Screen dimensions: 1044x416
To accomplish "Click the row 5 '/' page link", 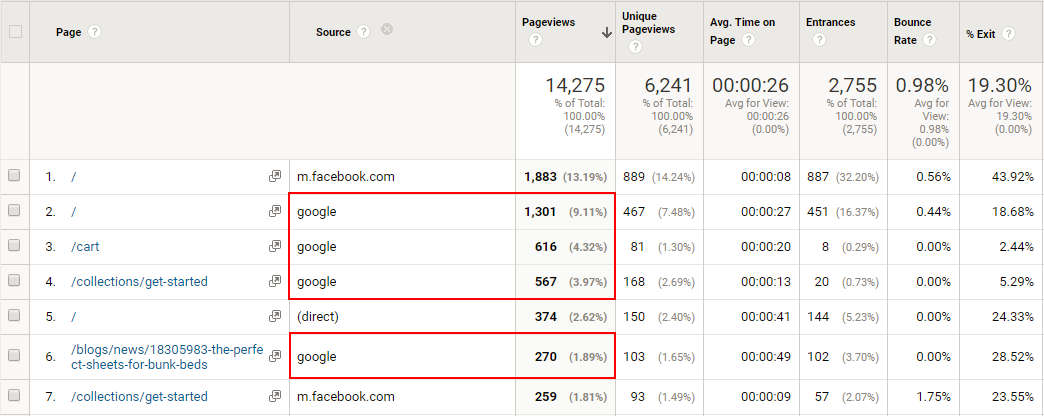I will click(74, 317).
